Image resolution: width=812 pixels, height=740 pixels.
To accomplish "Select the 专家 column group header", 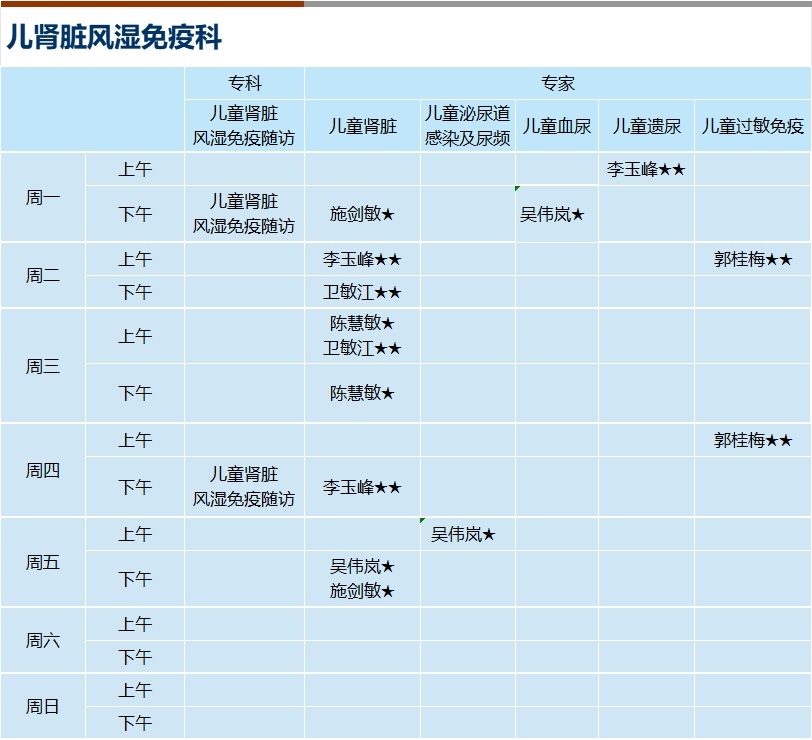I will (558, 83).
